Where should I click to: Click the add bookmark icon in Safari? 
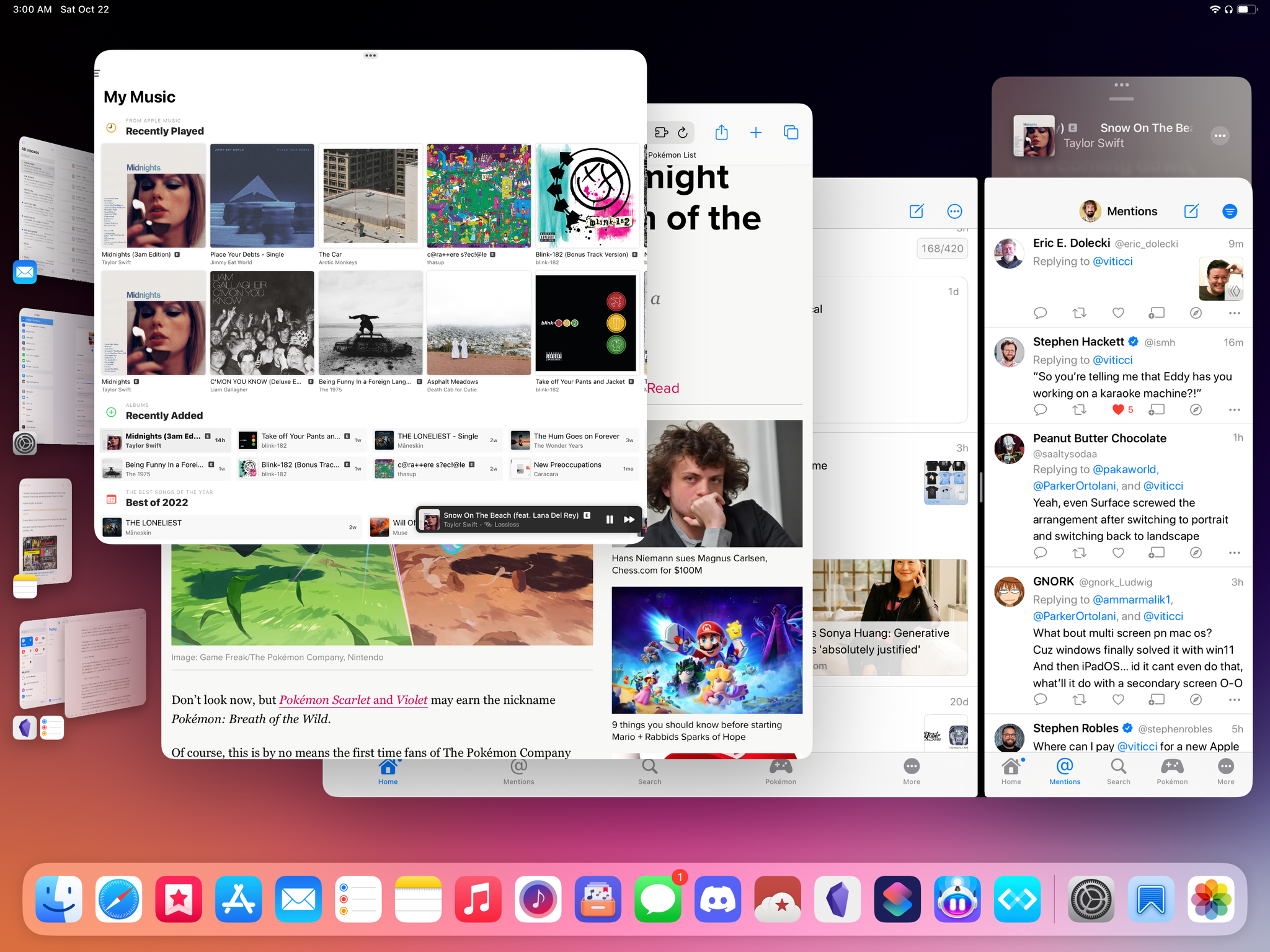click(x=754, y=131)
